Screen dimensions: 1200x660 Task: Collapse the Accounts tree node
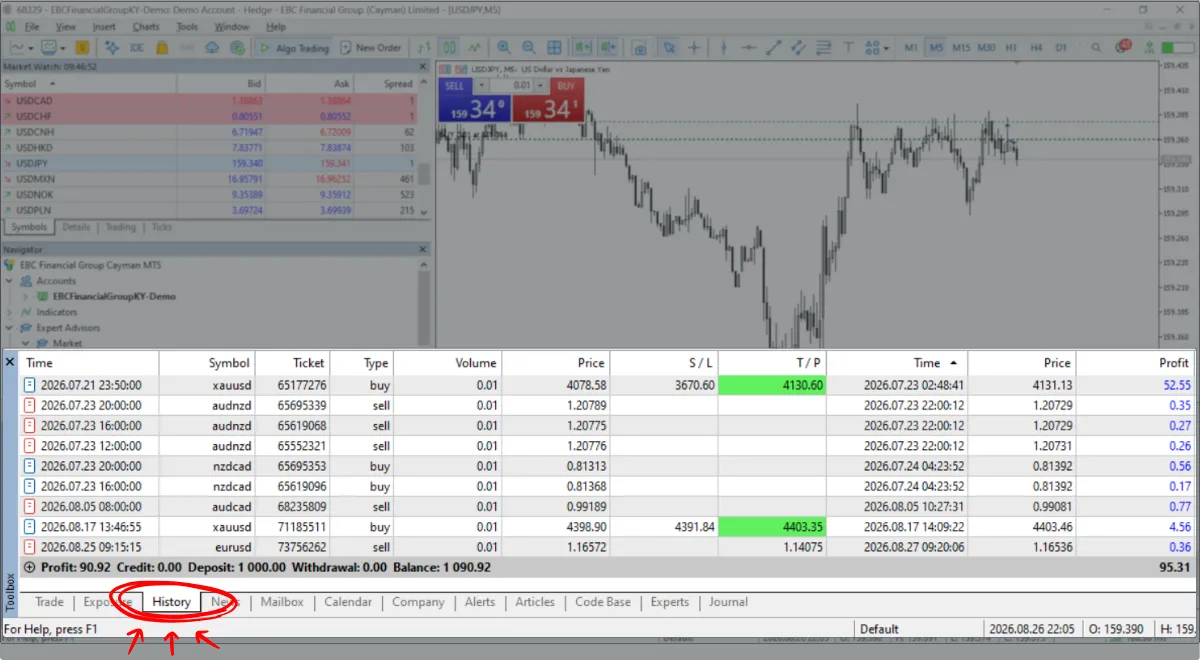[x=11, y=281]
